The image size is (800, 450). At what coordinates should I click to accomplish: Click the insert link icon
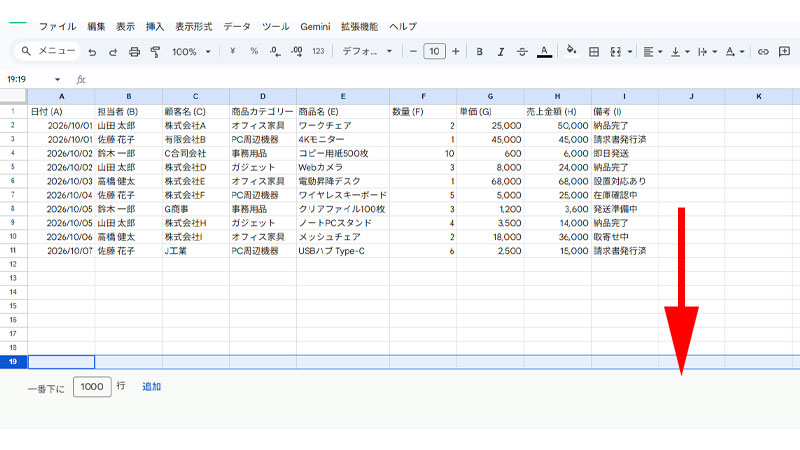(763, 52)
